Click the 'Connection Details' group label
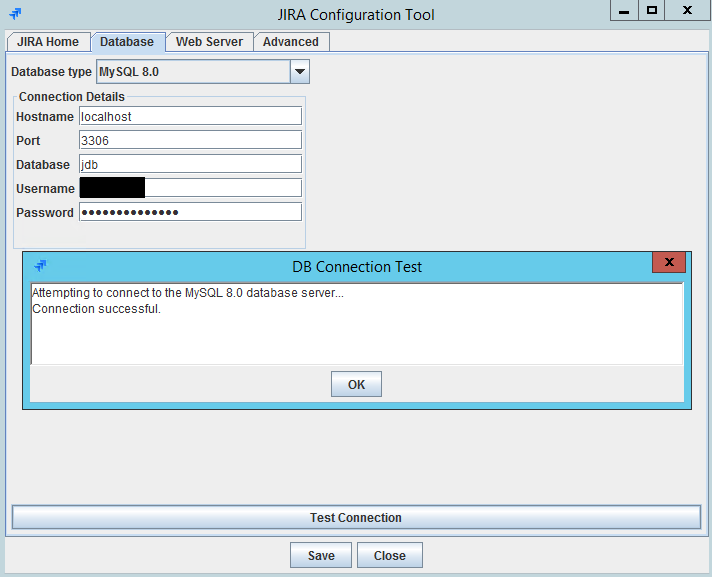The width and height of the screenshot is (712, 577). (72, 97)
